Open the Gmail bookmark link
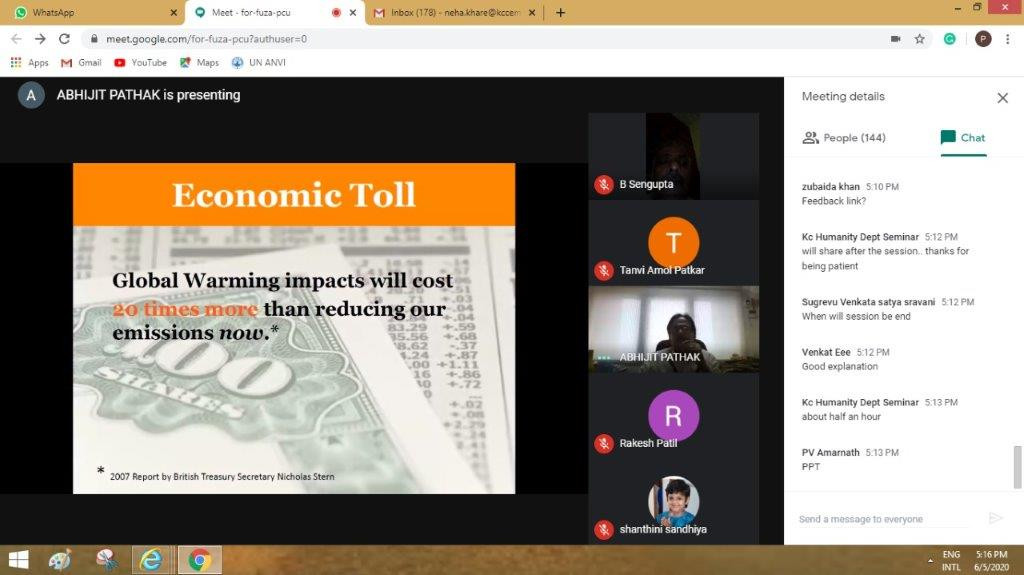 81,62
